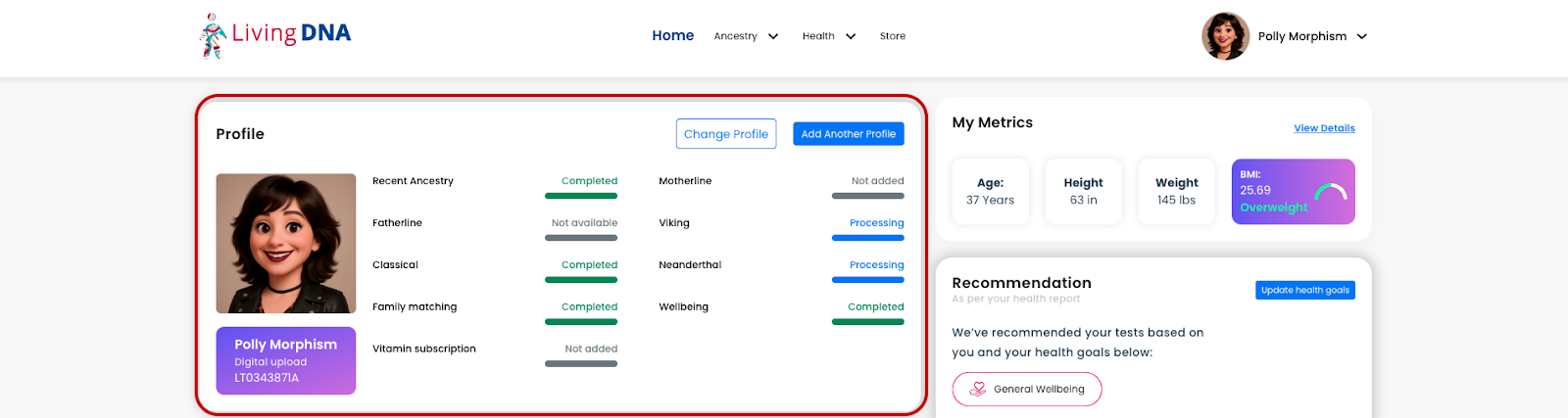Click the heart-in-hand General Wellbeing icon

click(x=977, y=389)
